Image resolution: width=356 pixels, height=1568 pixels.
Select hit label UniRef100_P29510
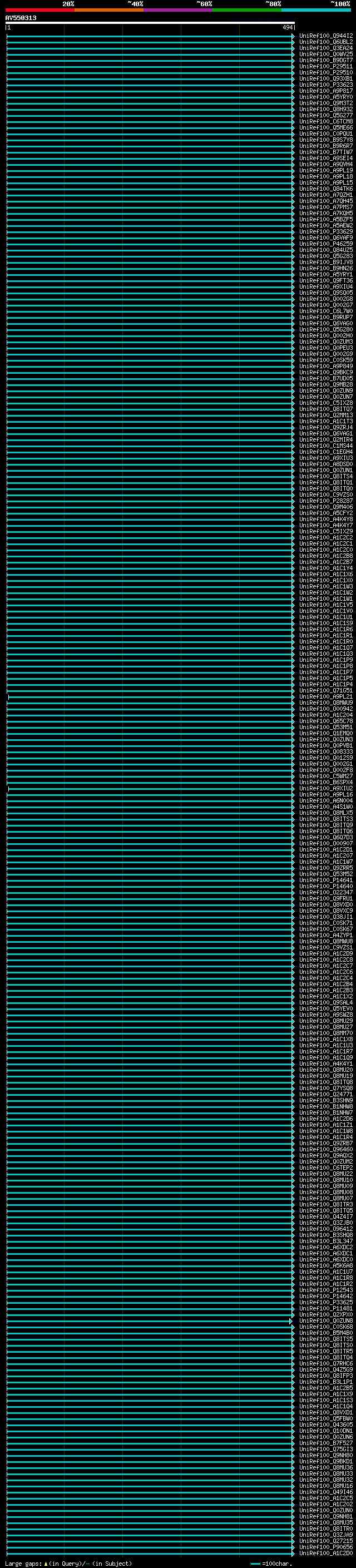pos(326,72)
